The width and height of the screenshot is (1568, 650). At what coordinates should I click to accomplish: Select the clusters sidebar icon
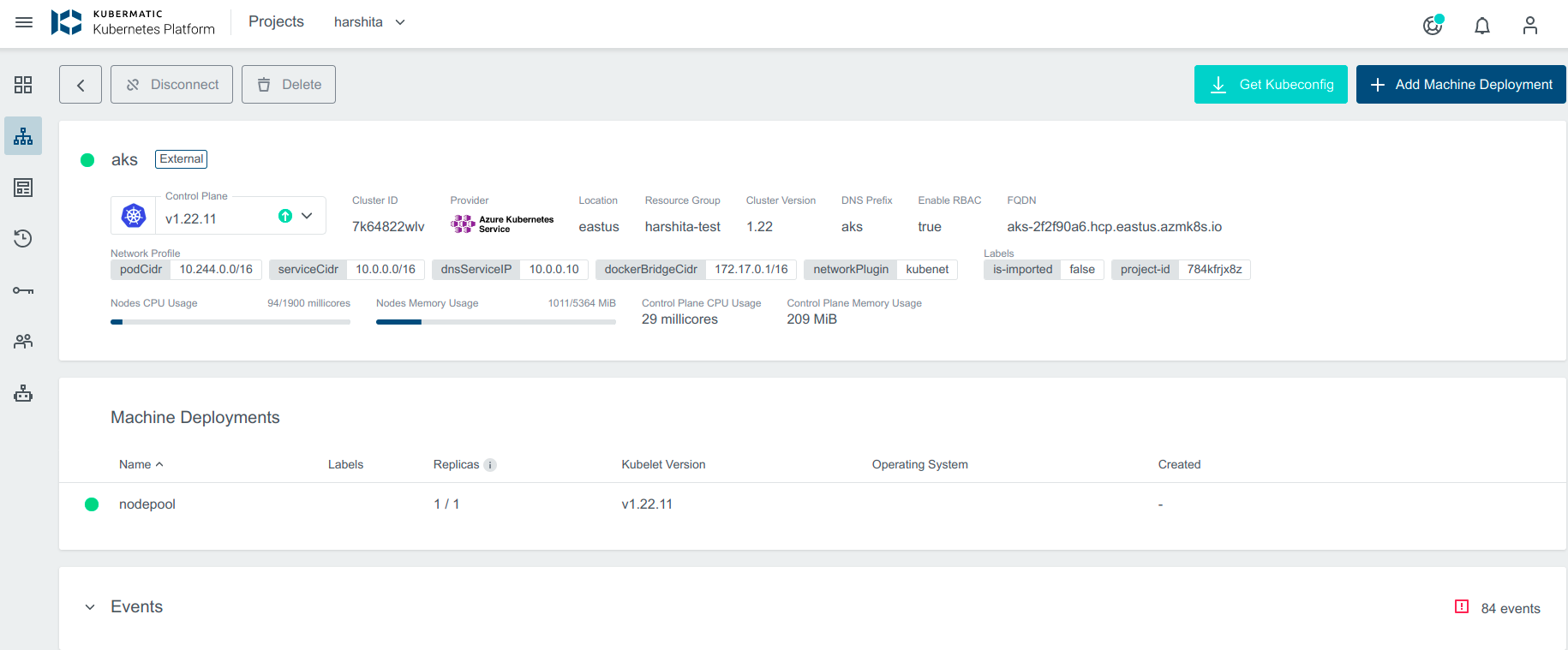click(x=23, y=137)
